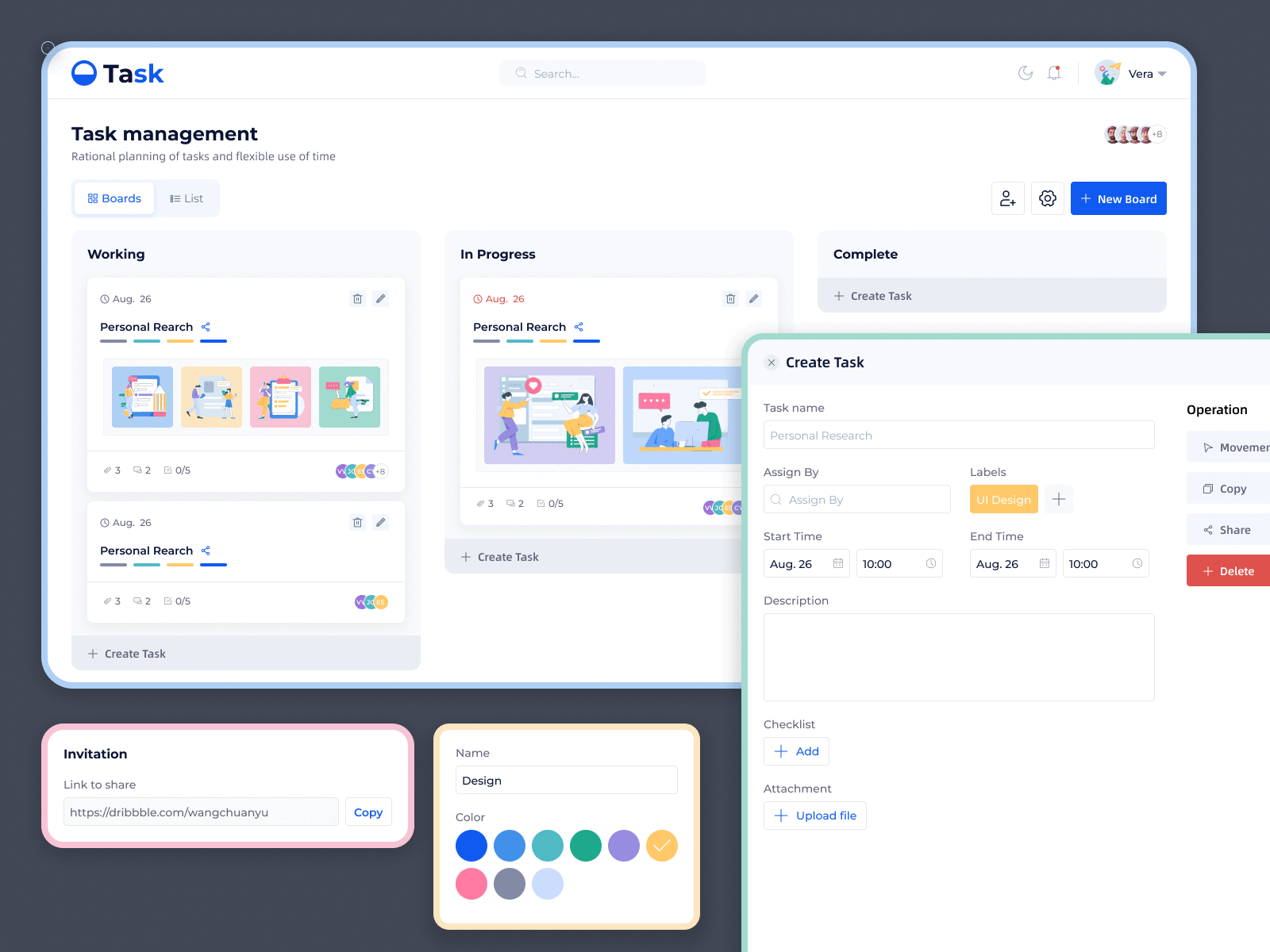Share second Working card Personal Rearch

click(206, 551)
